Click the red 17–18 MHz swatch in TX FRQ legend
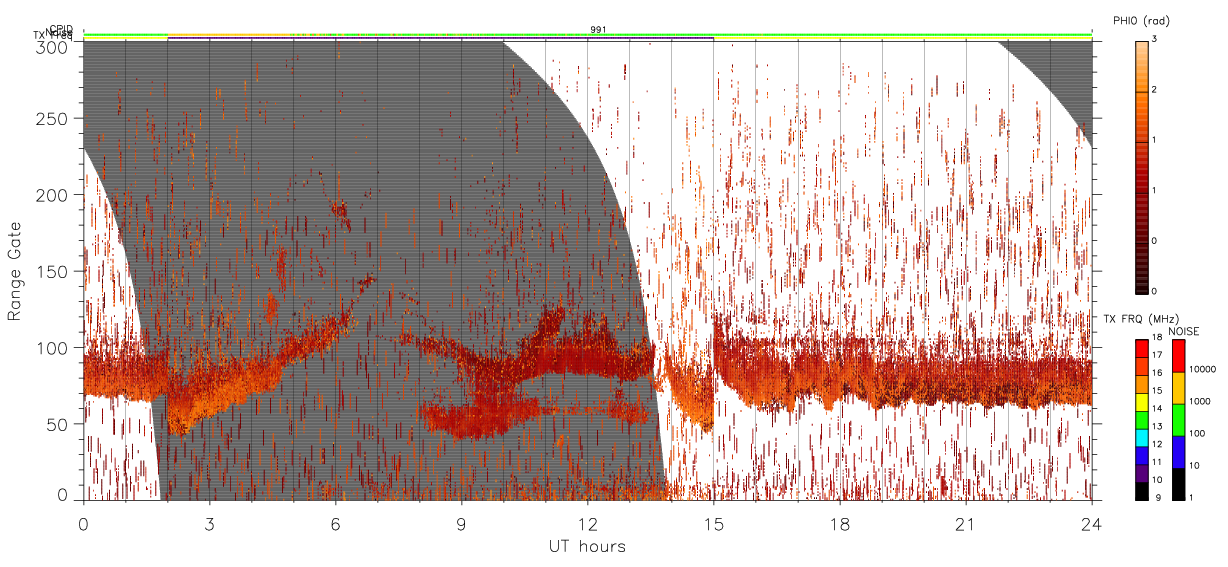 pos(1142,348)
